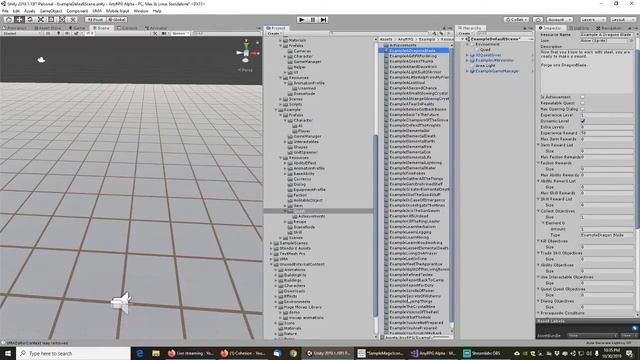Open the Window menu
This screenshot has height=360, width=640.
point(141,11)
